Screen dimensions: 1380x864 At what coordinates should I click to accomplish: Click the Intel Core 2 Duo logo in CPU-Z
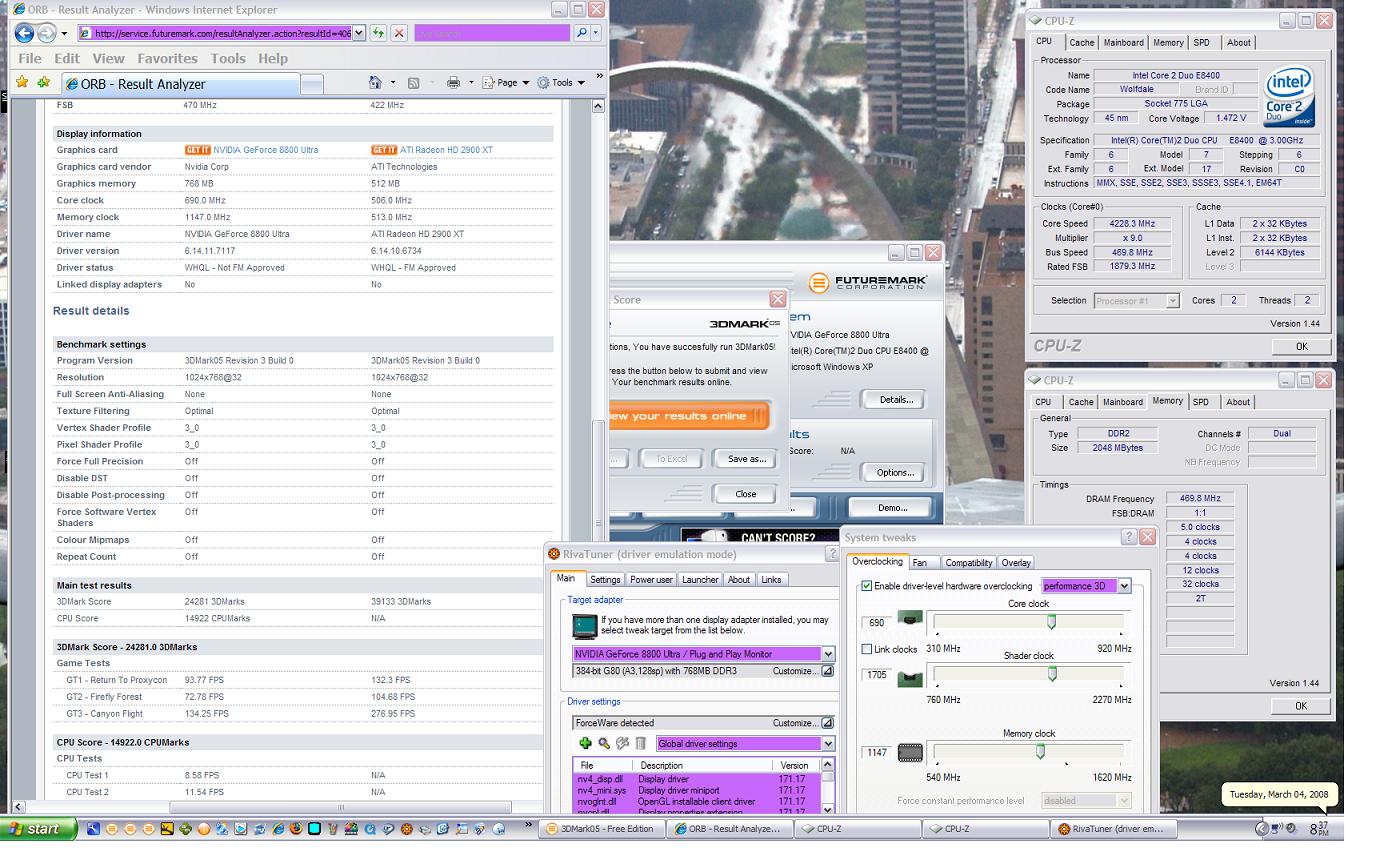tap(1288, 96)
